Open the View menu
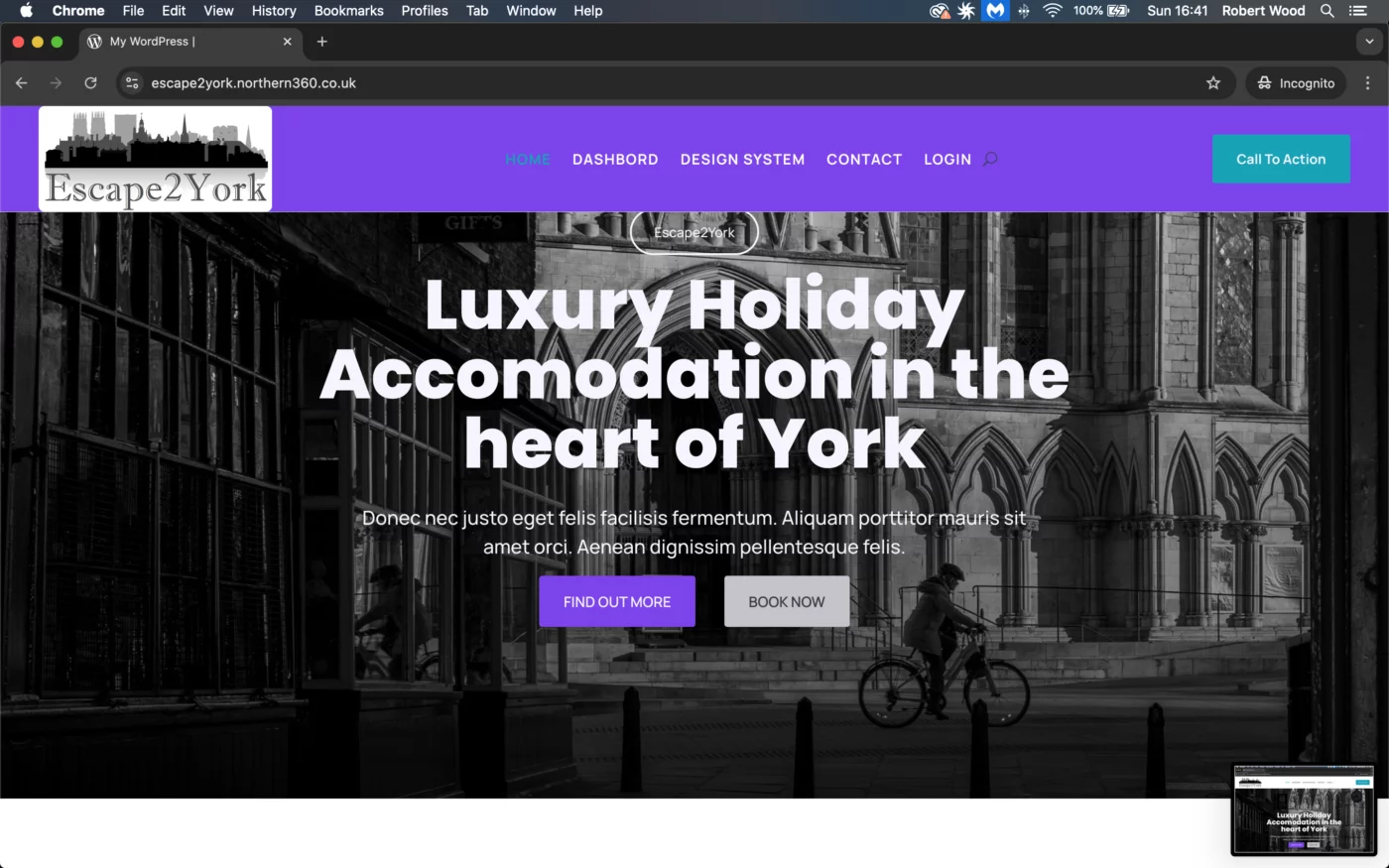Image resolution: width=1389 pixels, height=868 pixels. [218, 11]
